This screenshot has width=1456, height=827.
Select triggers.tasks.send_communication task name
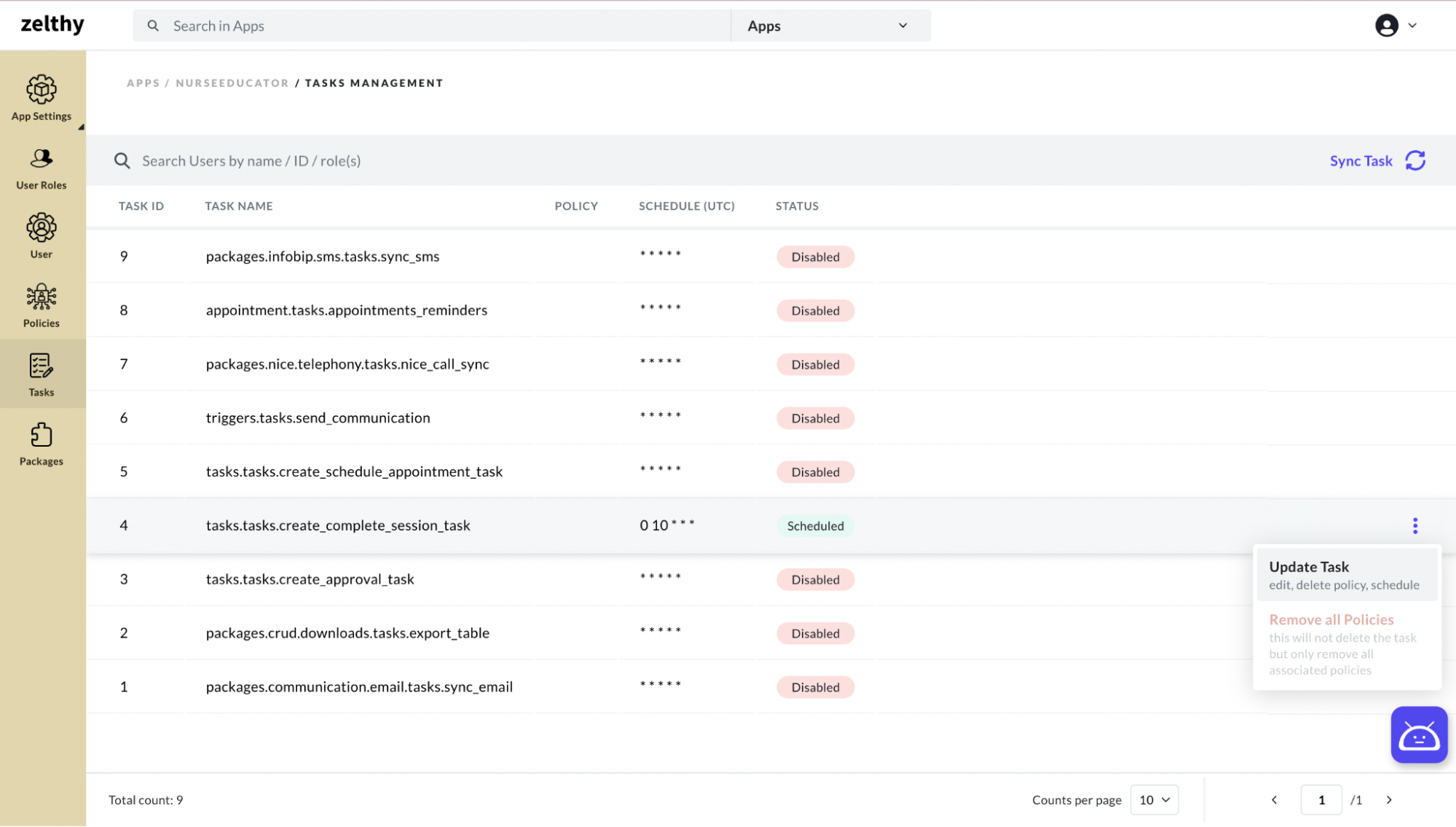pos(318,418)
